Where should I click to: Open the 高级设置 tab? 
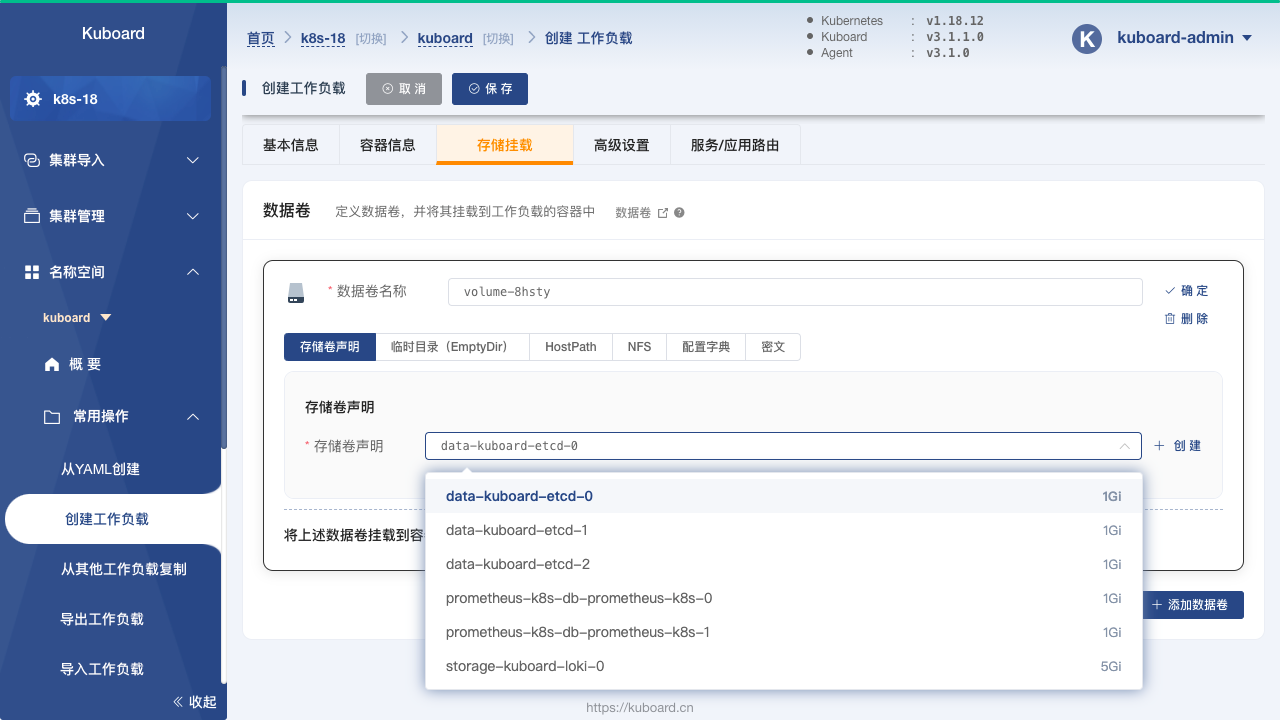[622, 145]
